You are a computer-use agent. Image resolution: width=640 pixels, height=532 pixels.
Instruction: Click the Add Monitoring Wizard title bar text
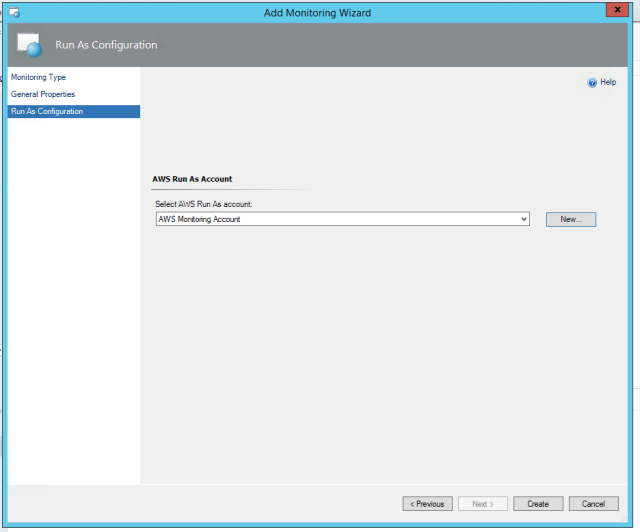tap(316, 12)
